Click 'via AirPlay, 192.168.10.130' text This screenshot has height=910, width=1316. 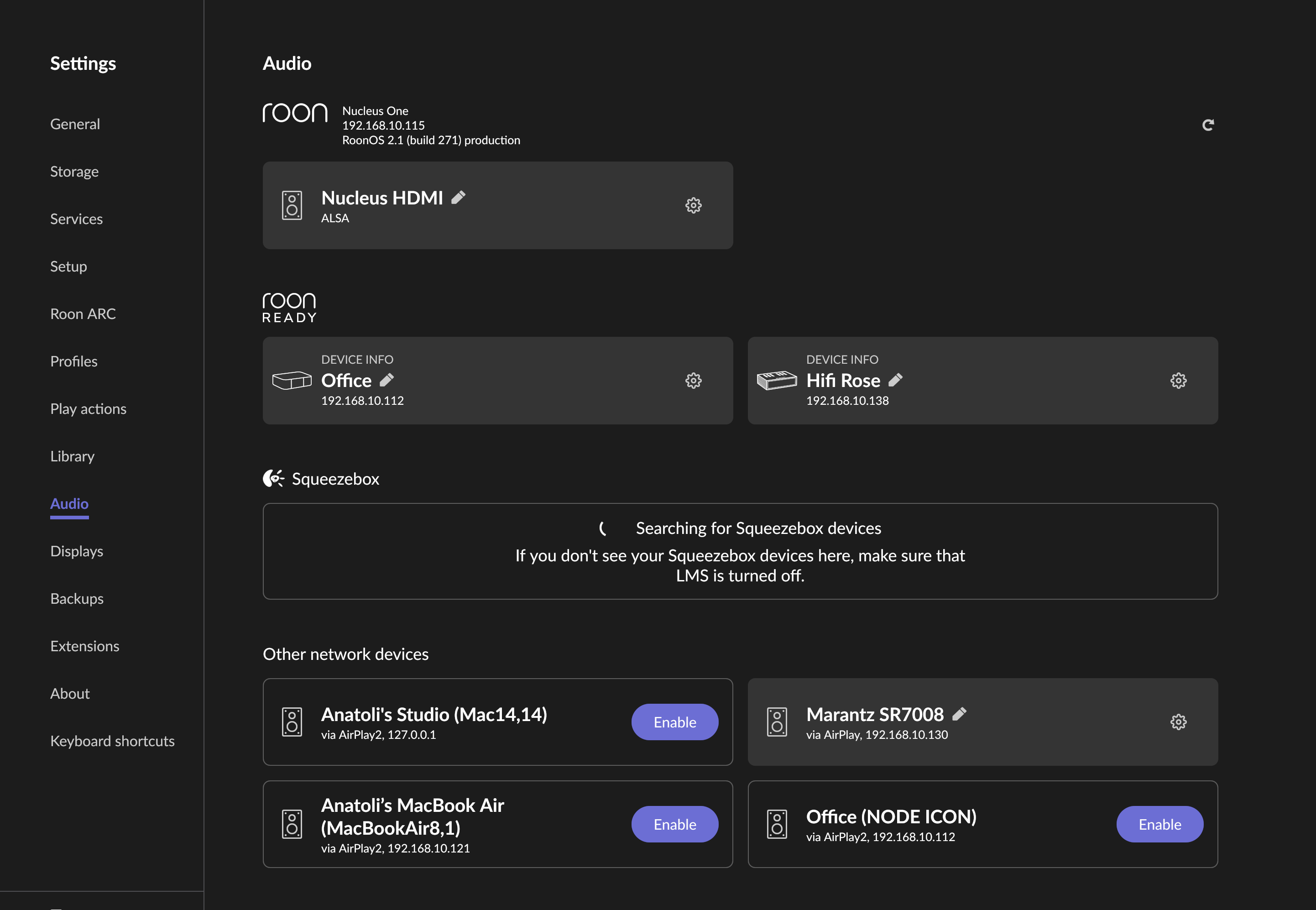coord(877,734)
